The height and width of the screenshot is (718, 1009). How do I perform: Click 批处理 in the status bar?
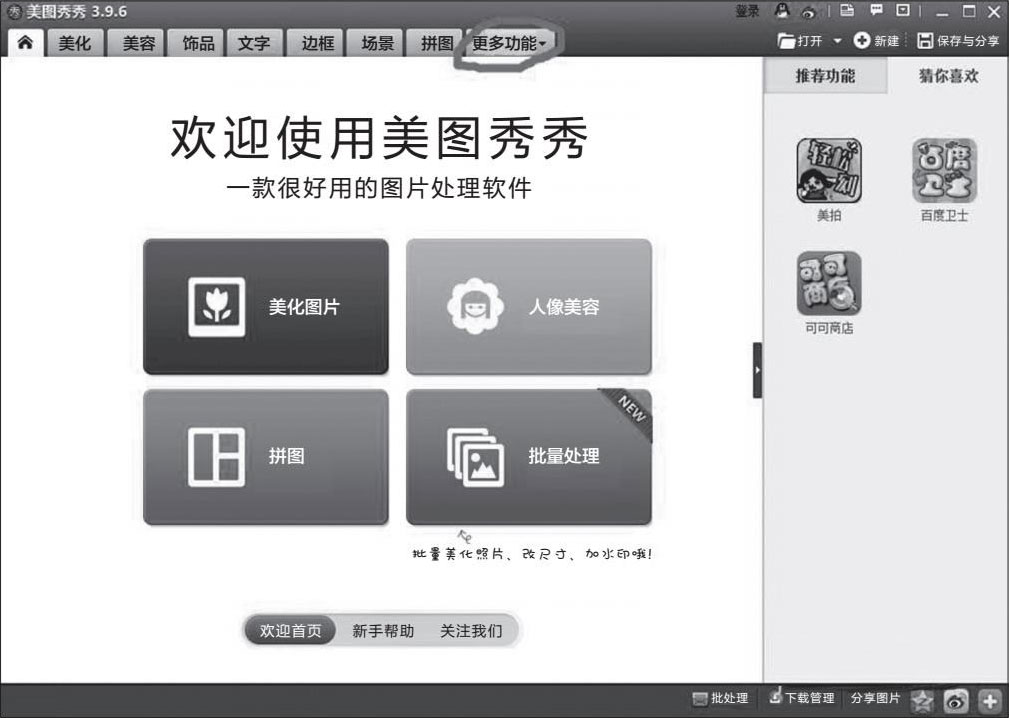click(720, 699)
